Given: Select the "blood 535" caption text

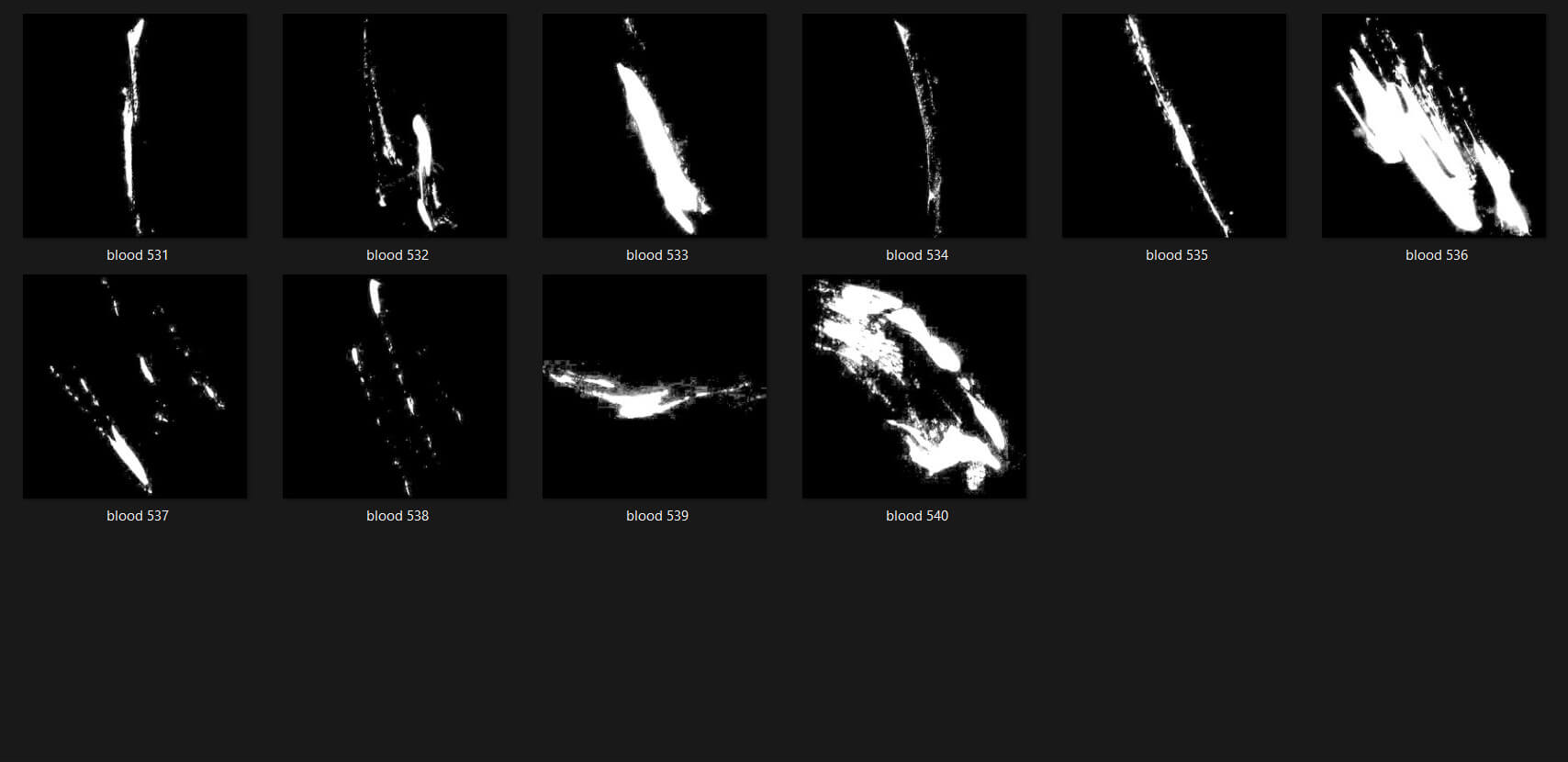Looking at the screenshot, I should coord(1177,255).
